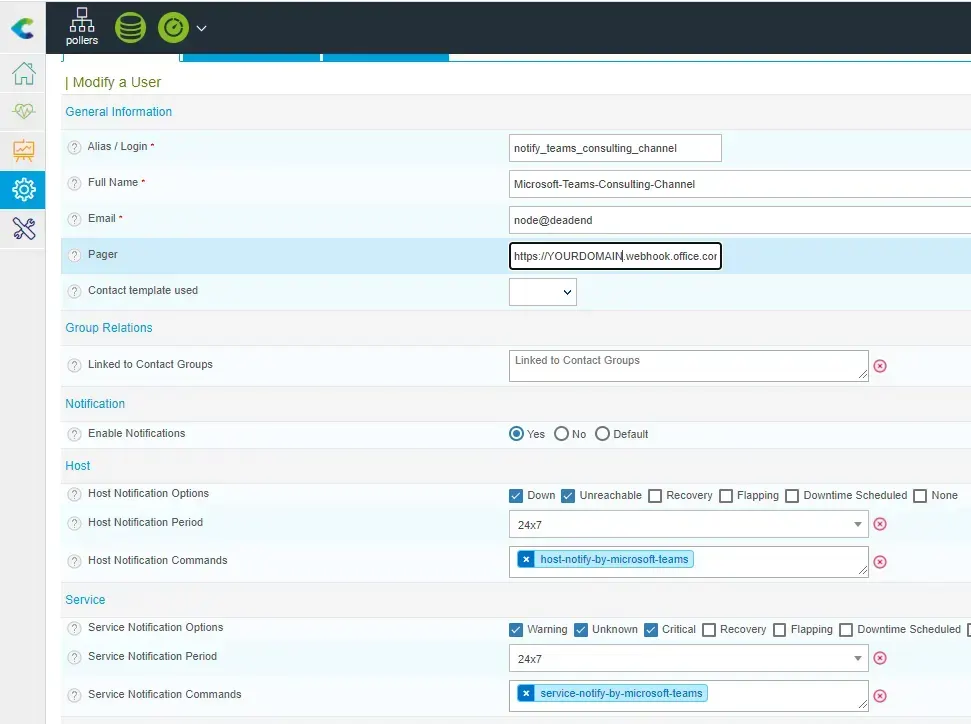
Task: Uncheck service Warning notification option
Action: [x=516, y=630]
